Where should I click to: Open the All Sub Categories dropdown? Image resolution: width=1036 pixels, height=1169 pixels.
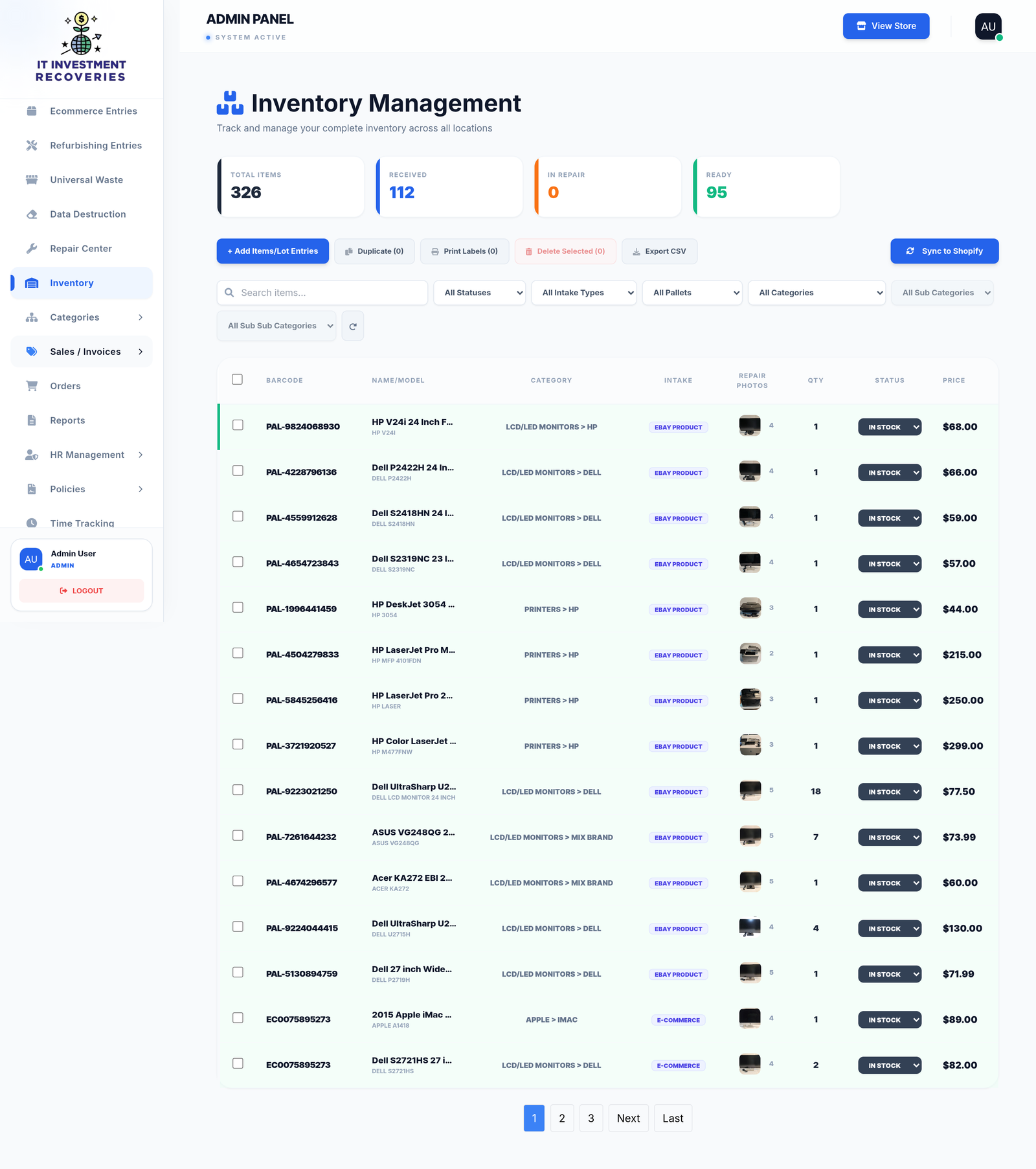point(942,293)
